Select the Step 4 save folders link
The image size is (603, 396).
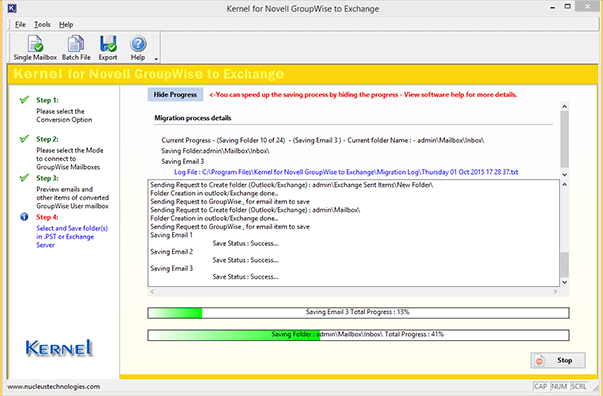click(x=72, y=236)
